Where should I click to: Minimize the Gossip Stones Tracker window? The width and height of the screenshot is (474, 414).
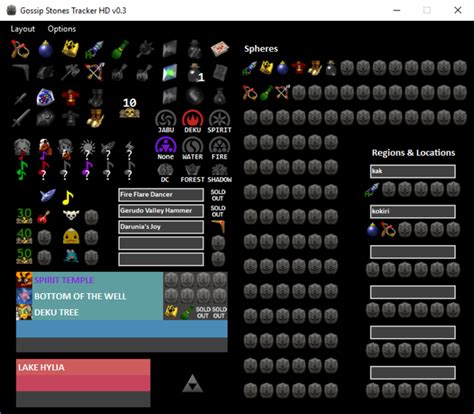tap(396, 10)
